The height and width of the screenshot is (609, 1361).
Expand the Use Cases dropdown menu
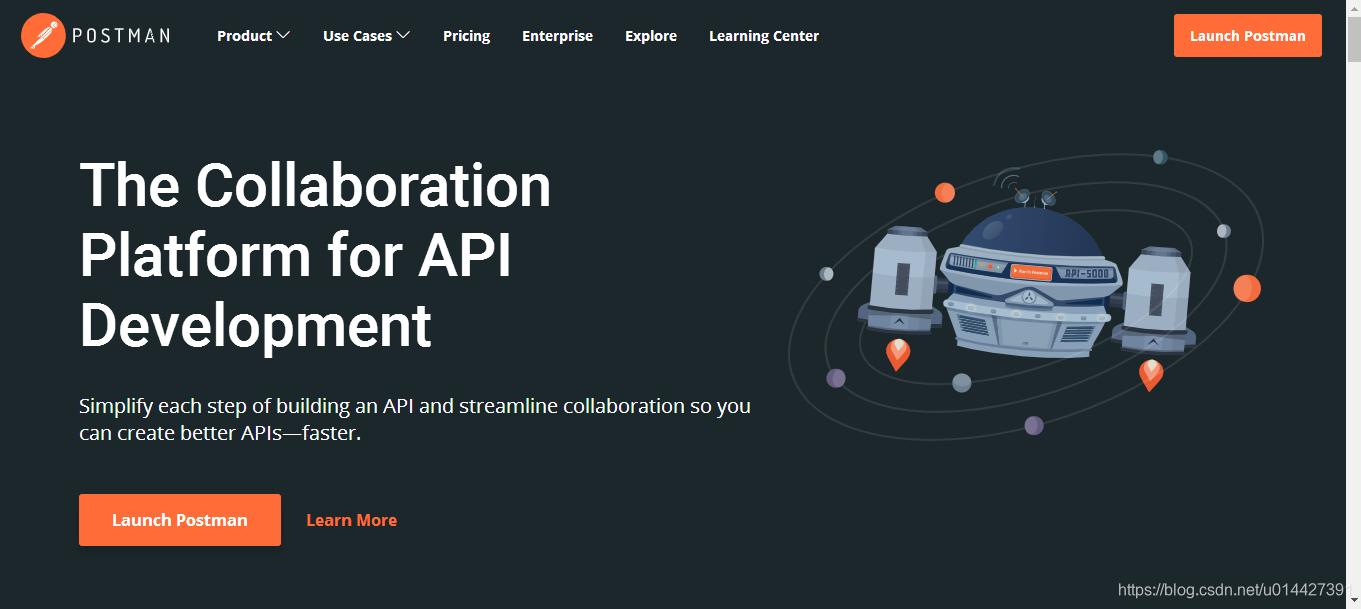pos(366,36)
